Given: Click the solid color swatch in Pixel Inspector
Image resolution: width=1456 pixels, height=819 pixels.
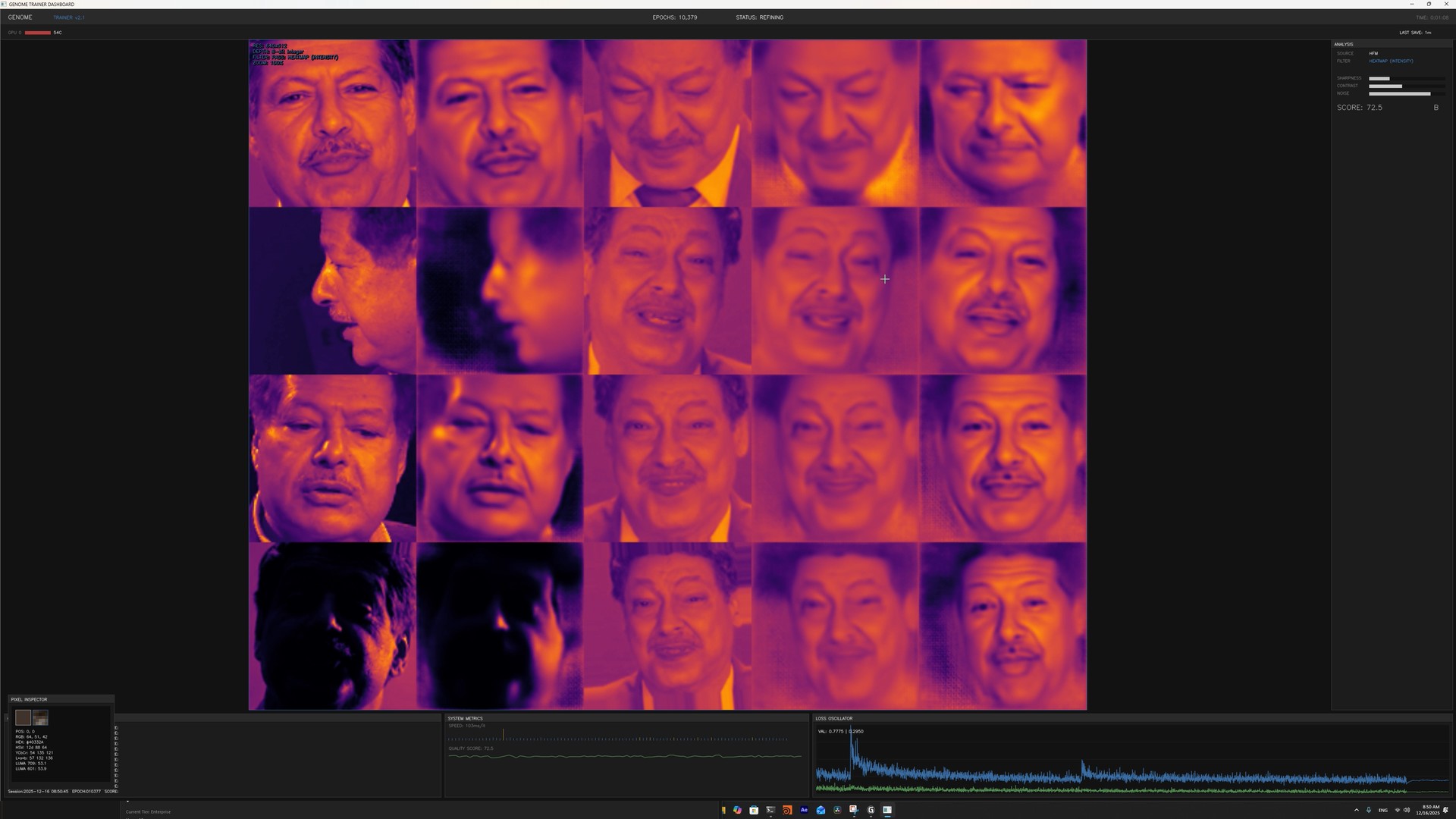Looking at the screenshot, I should [x=23, y=717].
